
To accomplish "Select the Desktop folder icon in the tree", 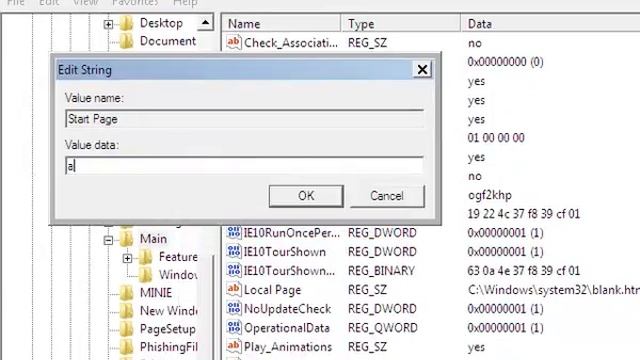I will 127,23.
